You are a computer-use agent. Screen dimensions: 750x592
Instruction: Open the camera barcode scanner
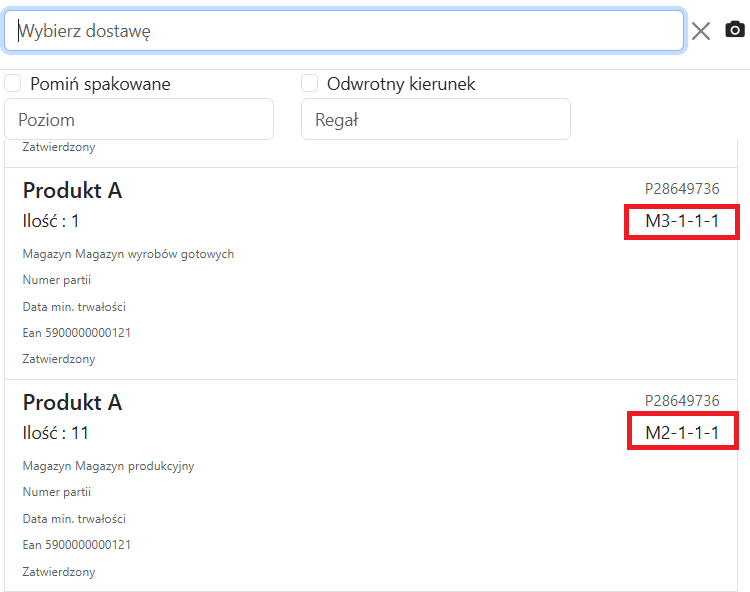click(x=735, y=30)
